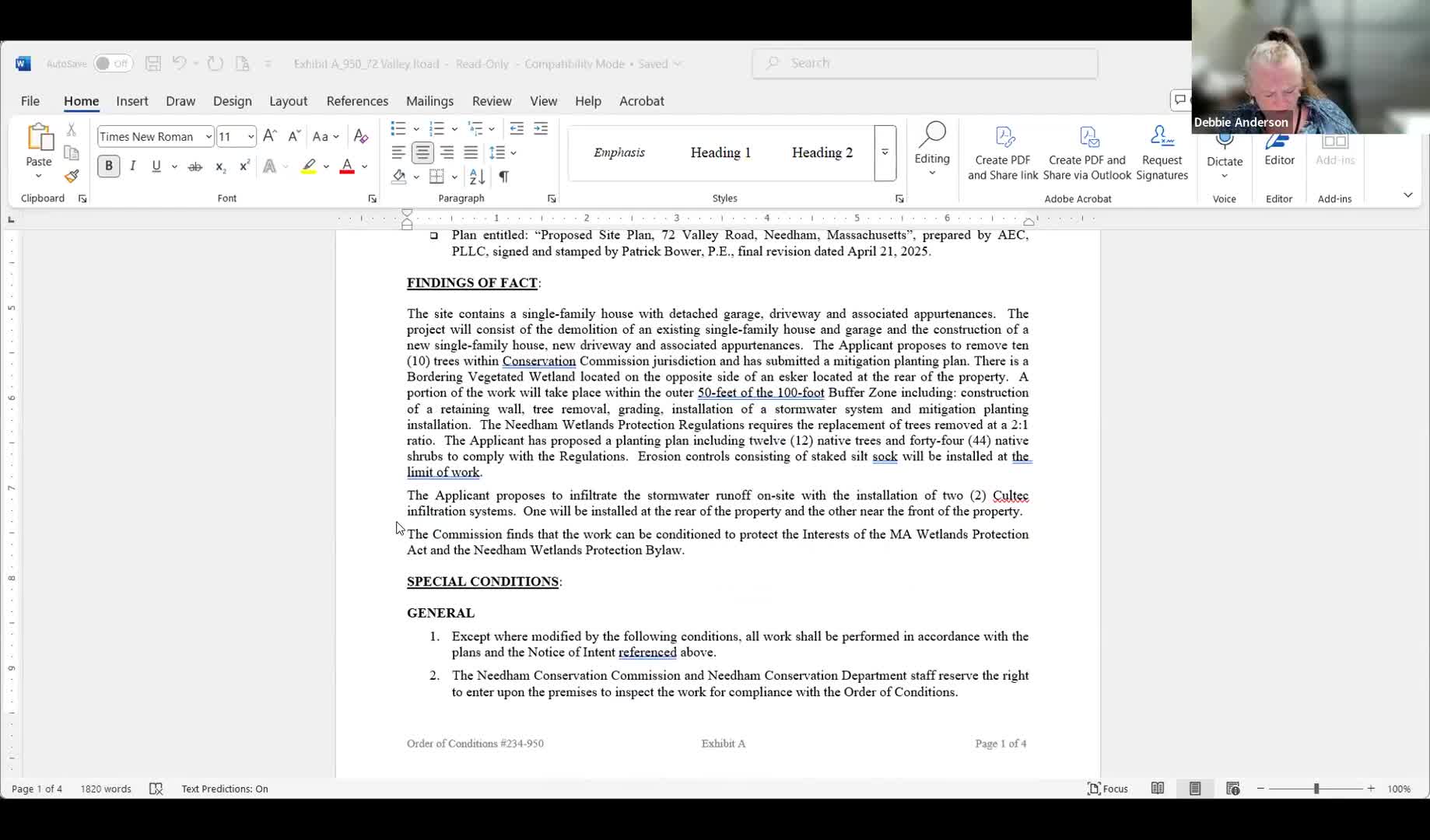
Task: Switch to Read Mode view
Action: pyautogui.click(x=1158, y=789)
